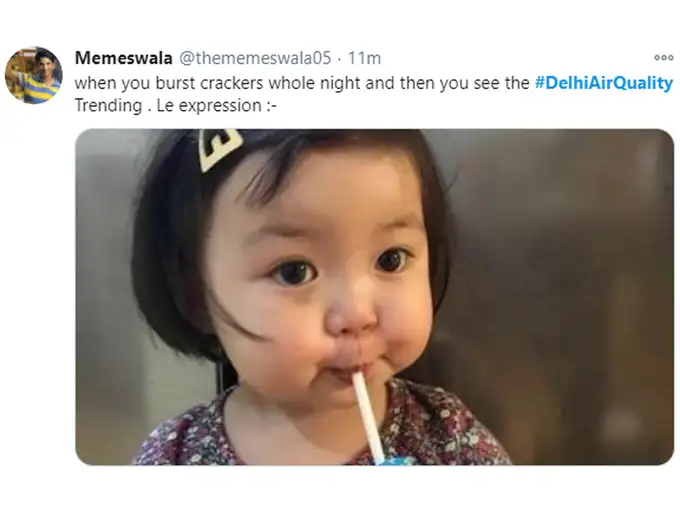This screenshot has height=510, width=680.
Task: Click the white straw in the photo
Action: click(368, 416)
